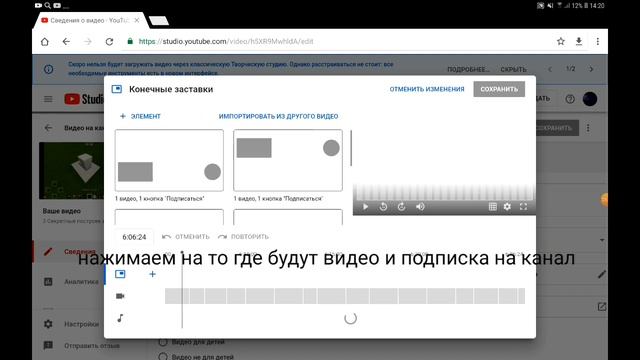Image resolution: width=640 pixels, height=360 pixels.
Task: Click the 'ОТМЕНИТЬ' undo button
Action: coord(186,237)
